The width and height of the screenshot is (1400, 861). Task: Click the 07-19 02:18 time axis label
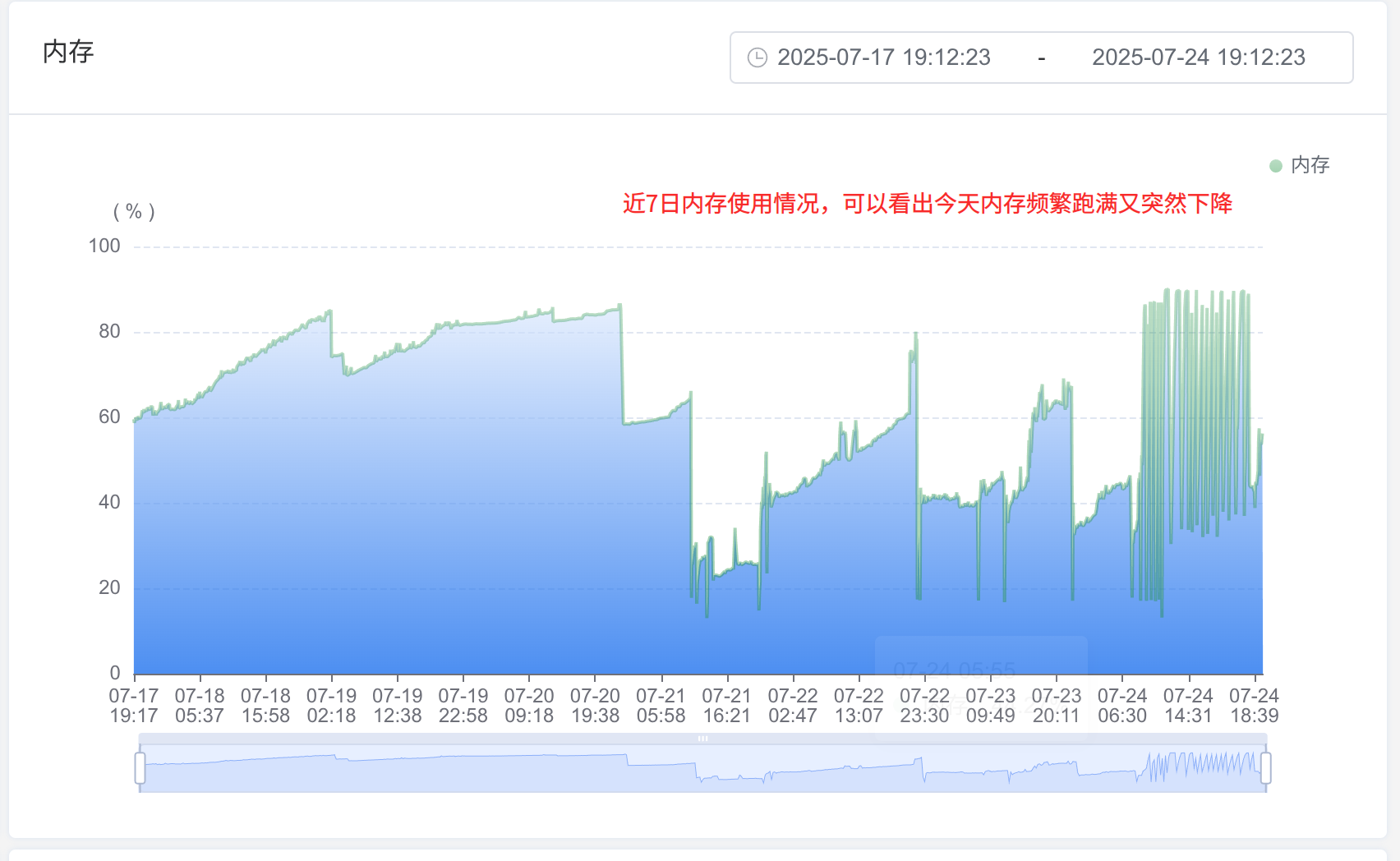click(331, 706)
